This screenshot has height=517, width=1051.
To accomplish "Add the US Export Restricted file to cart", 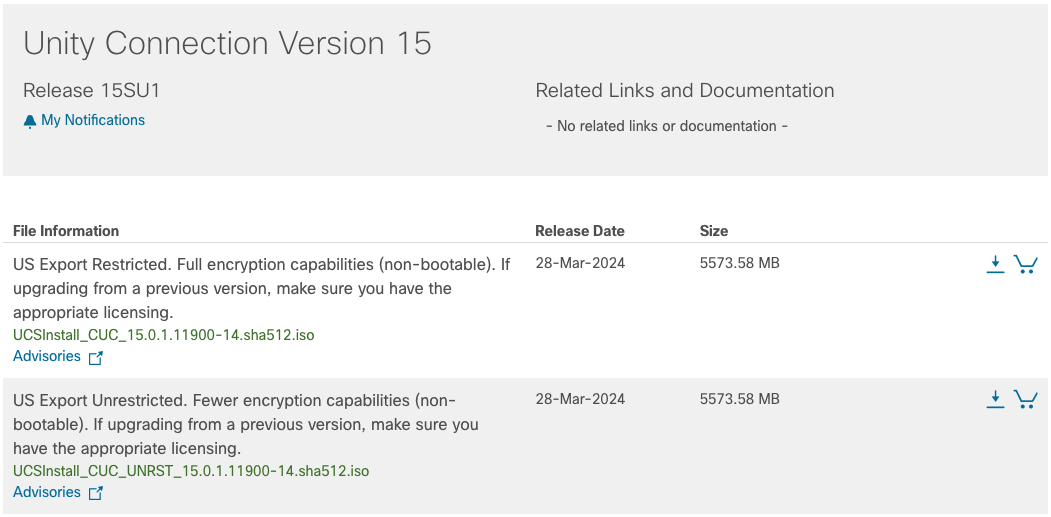I will tap(1025, 264).
